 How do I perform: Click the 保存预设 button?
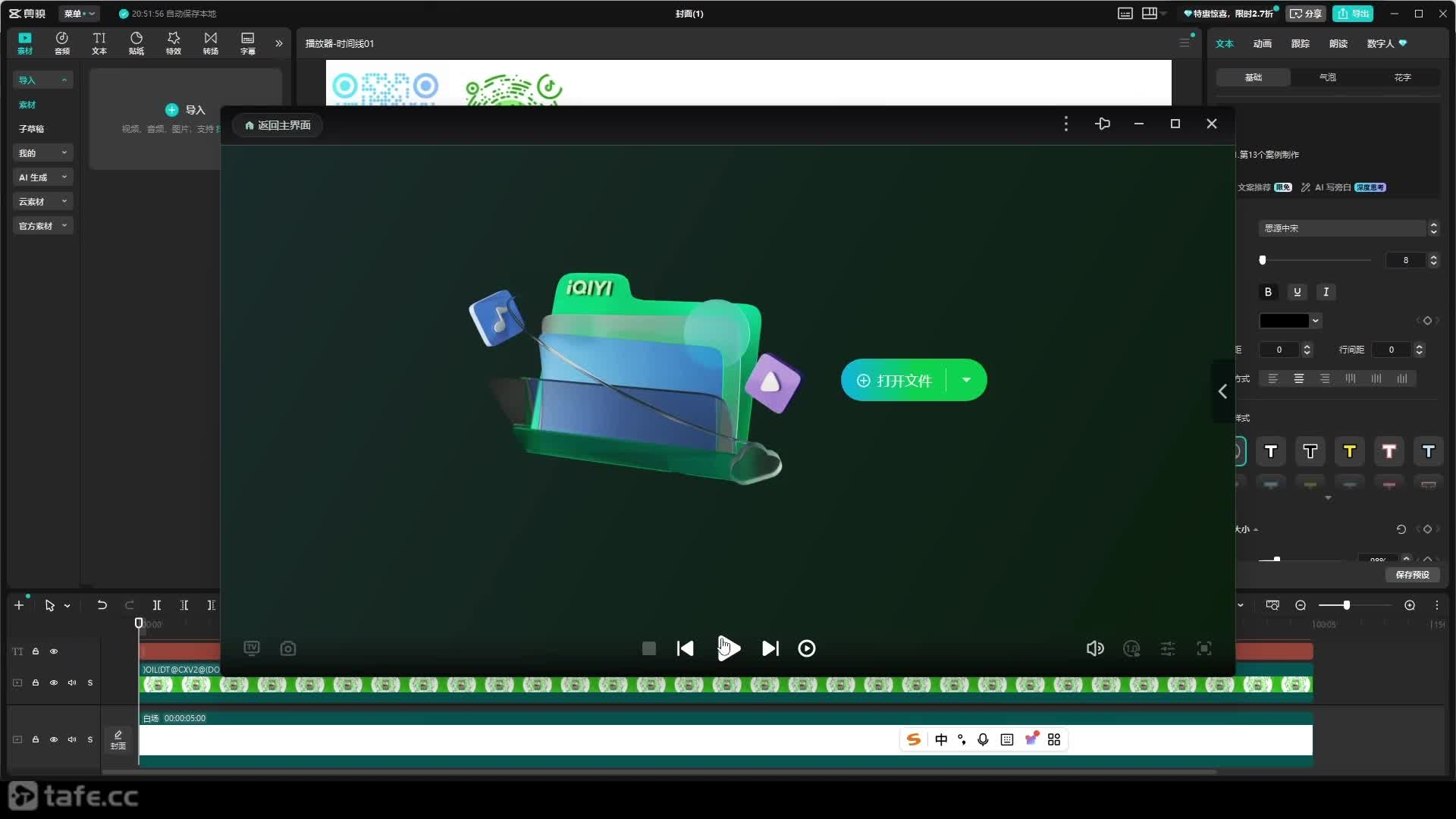point(1413,575)
